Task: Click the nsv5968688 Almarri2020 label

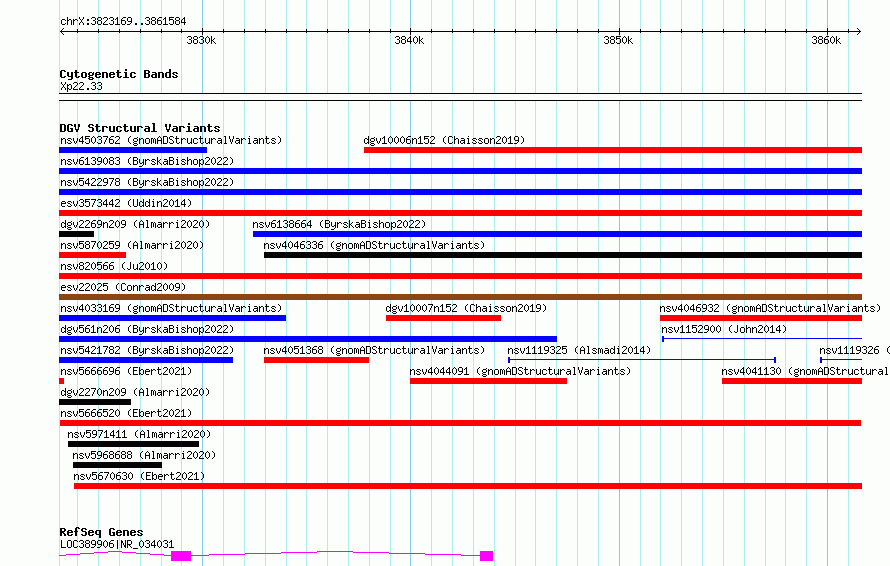Action: pyautogui.click(x=144, y=455)
